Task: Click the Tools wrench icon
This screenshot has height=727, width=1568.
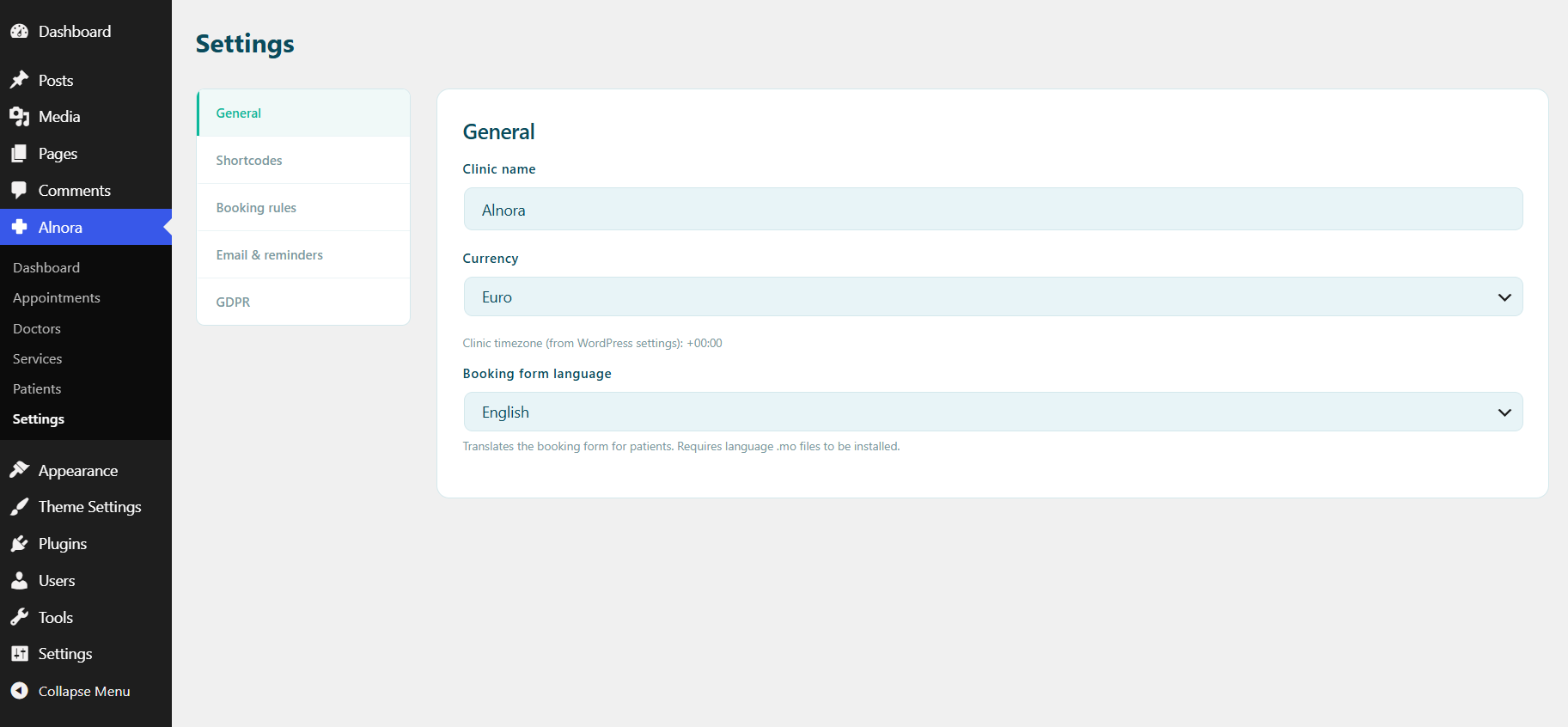Action: [x=19, y=617]
